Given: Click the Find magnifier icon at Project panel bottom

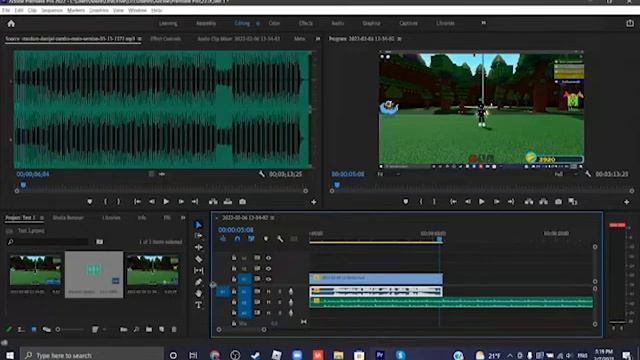Looking at the screenshot, I should click(x=136, y=329).
